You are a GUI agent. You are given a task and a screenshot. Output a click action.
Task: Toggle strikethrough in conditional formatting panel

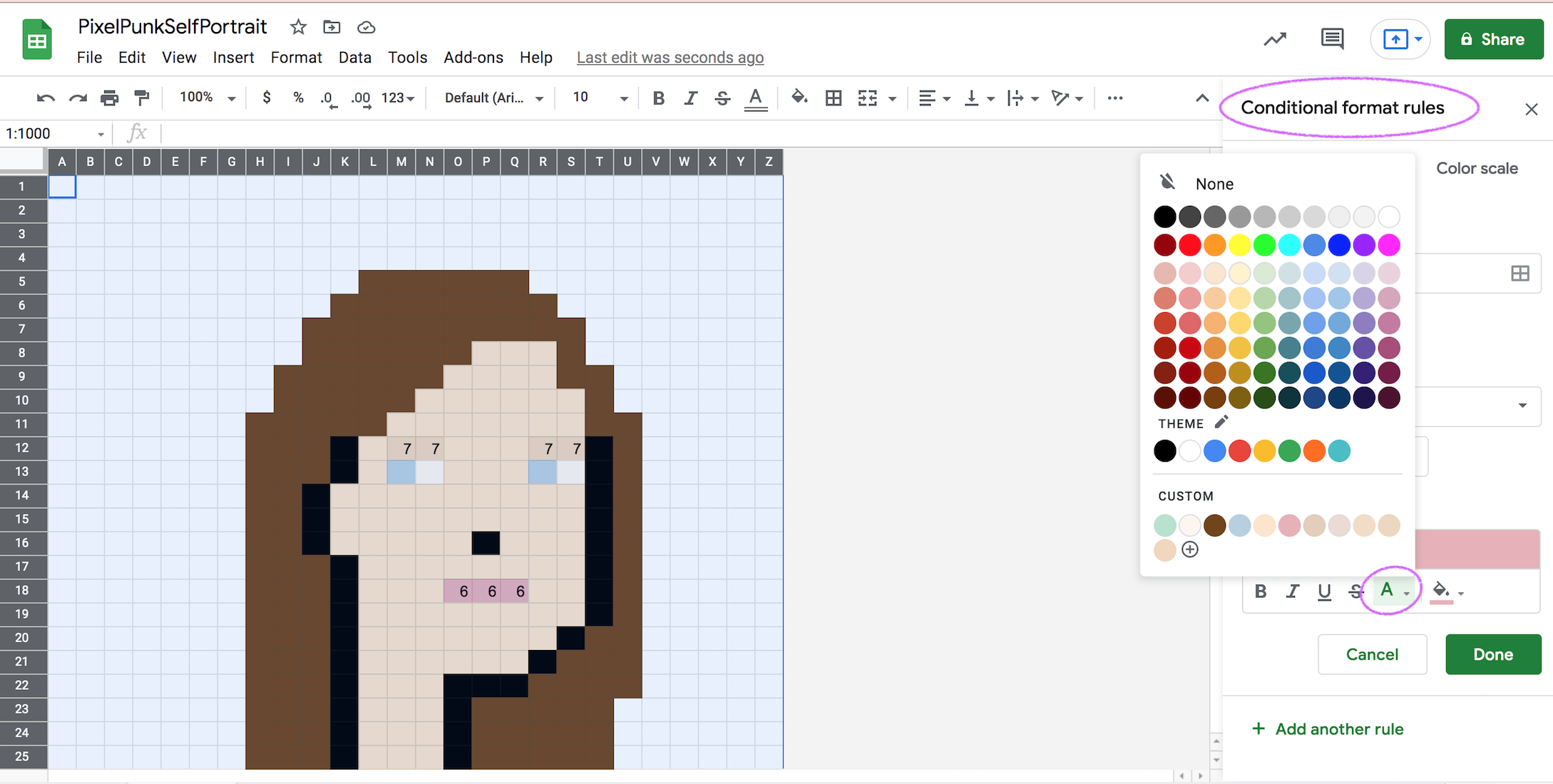tap(1355, 591)
